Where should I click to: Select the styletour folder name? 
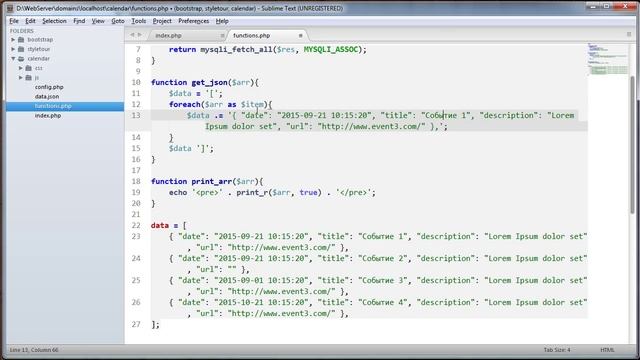(x=38, y=49)
